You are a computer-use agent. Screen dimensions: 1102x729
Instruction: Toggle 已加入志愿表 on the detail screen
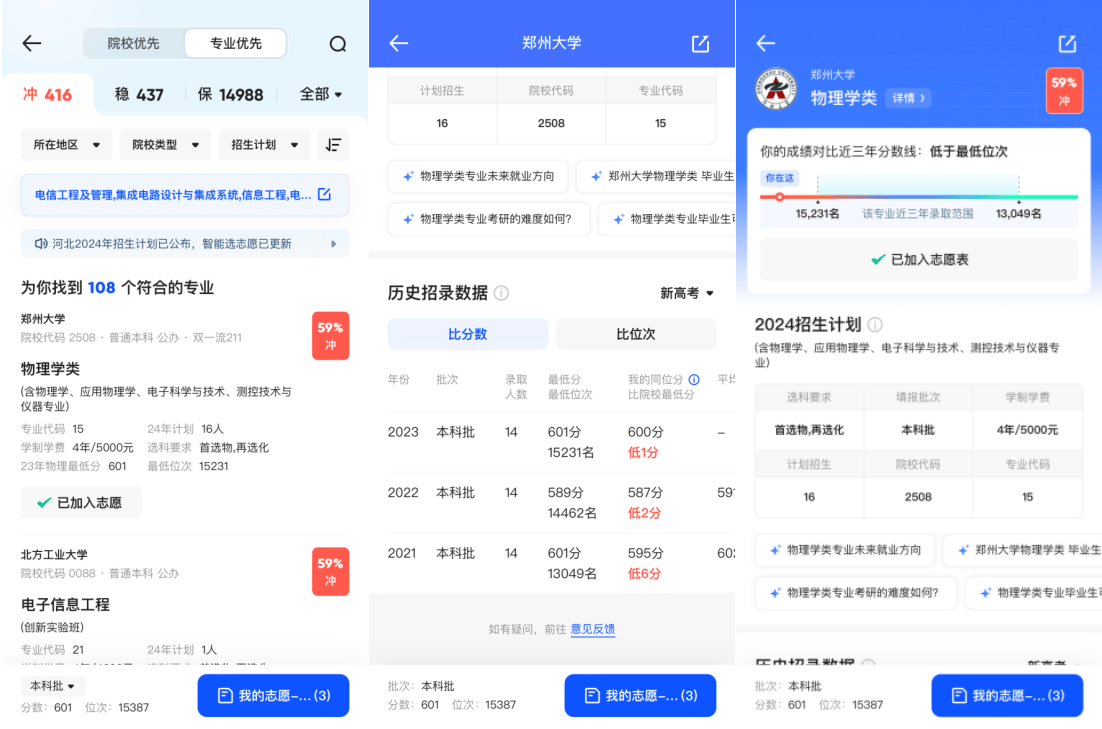(x=919, y=259)
